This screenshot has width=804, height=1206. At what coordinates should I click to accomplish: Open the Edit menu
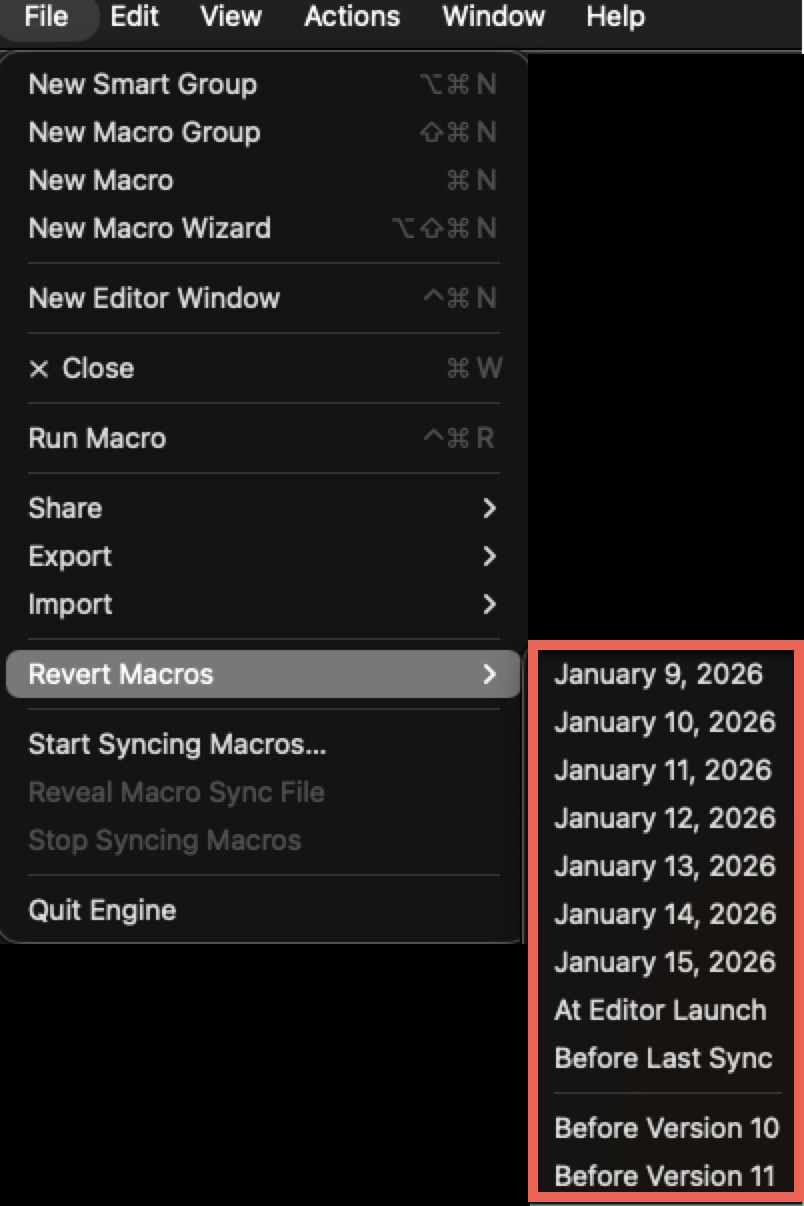point(134,17)
